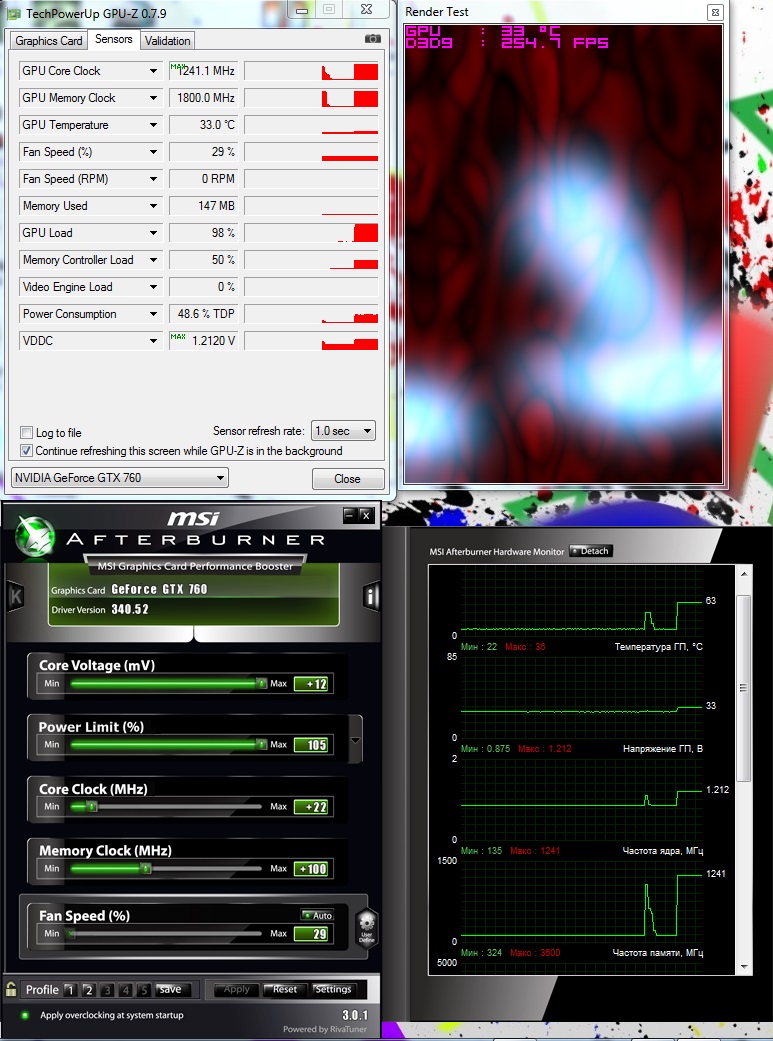Image resolution: width=773 pixels, height=1041 pixels.
Task: Click the Memory Clock slider handle
Action: point(145,868)
